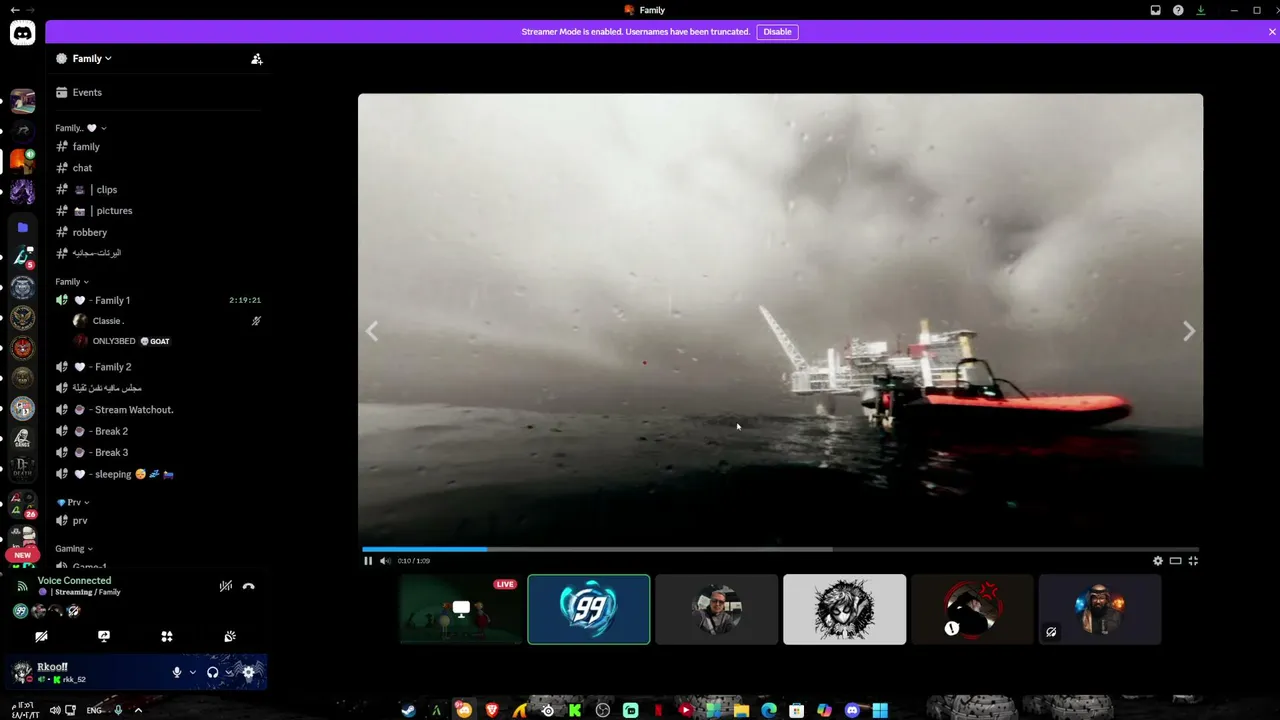Select the LIVE stream thumbnail tile
The height and width of the screenshot is (720, 1280).
pyautogui.click(x=461, y=609)
